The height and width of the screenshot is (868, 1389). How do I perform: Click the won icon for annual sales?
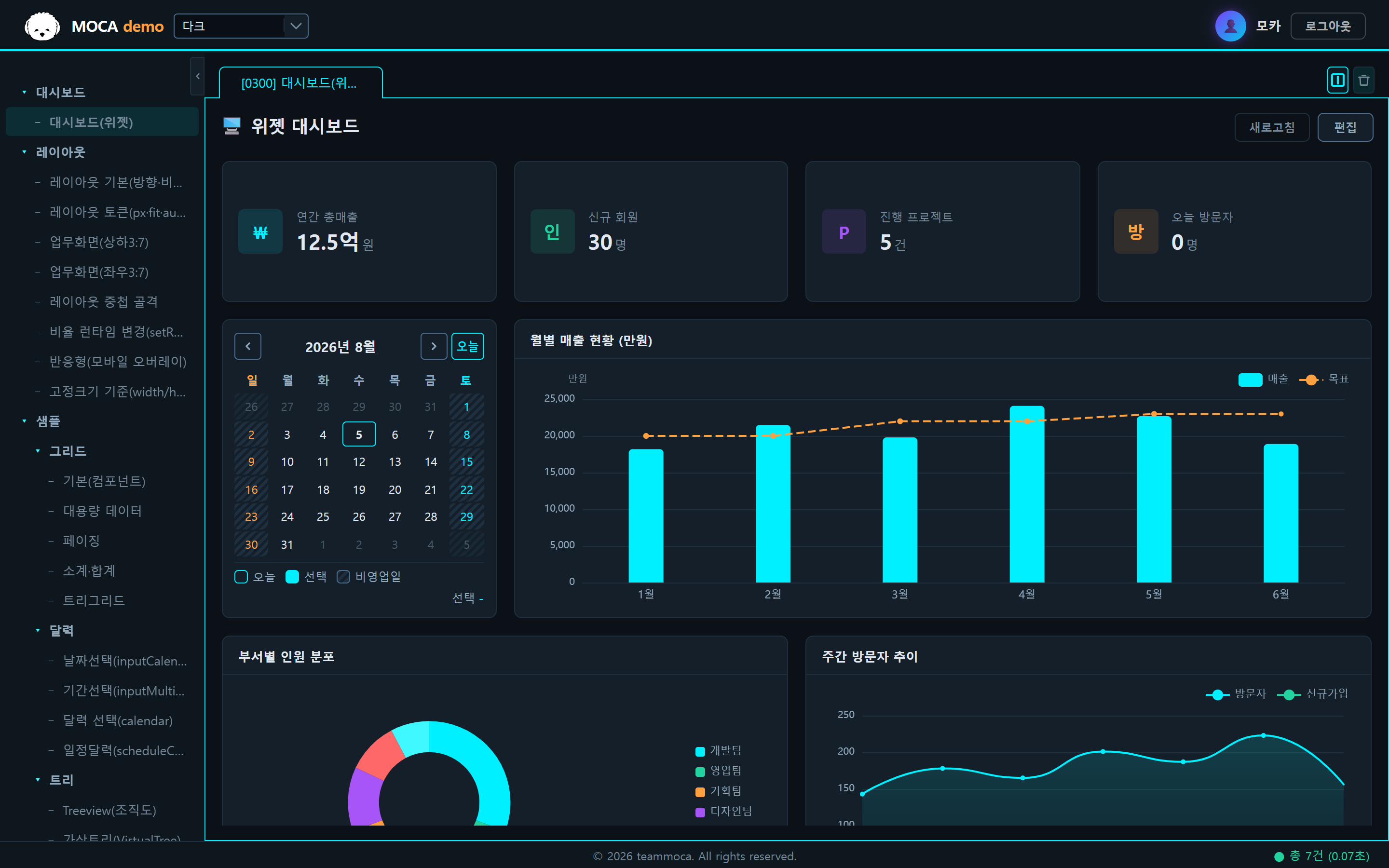pos(260,232)
